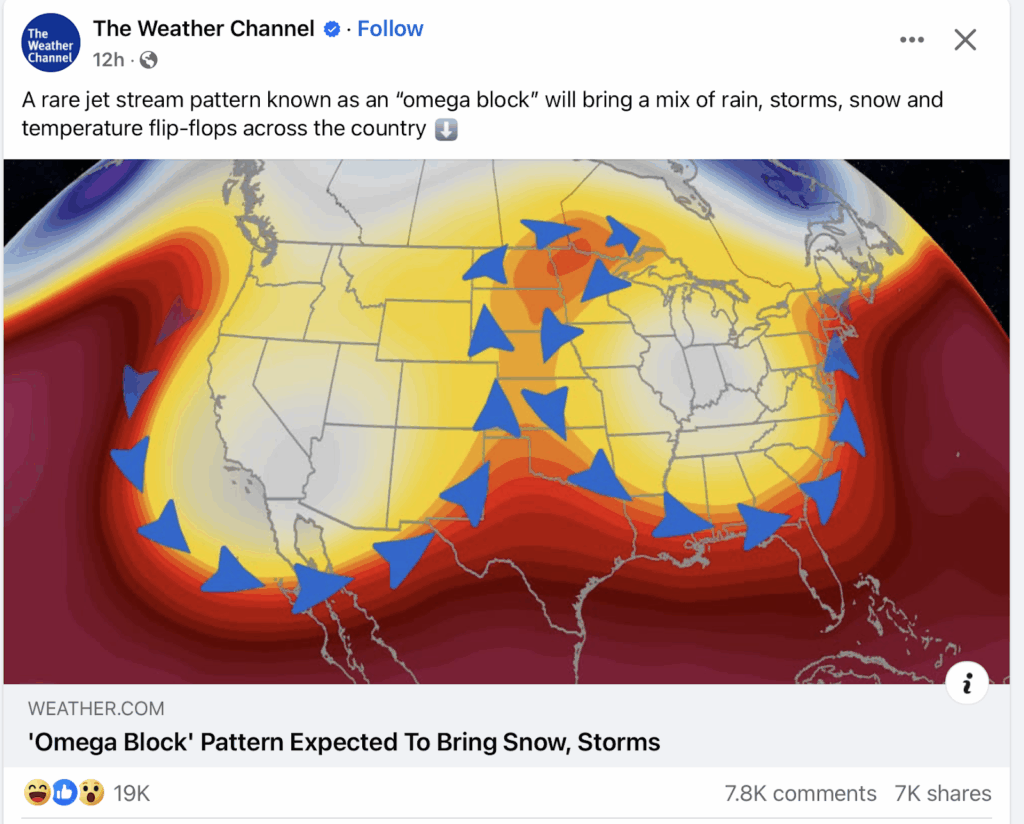Screen dimensions: 1024x824
Task: Open the omega block jet stream map image
Action: [x=507, y=422]
